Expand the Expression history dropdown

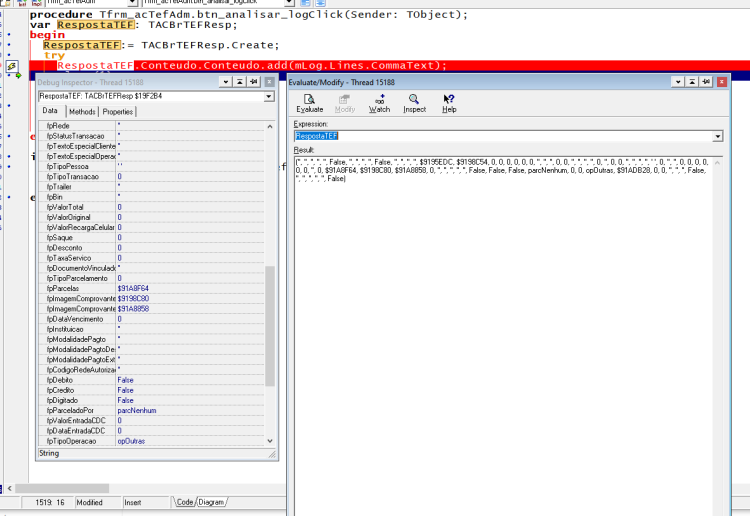click(717, 137)
